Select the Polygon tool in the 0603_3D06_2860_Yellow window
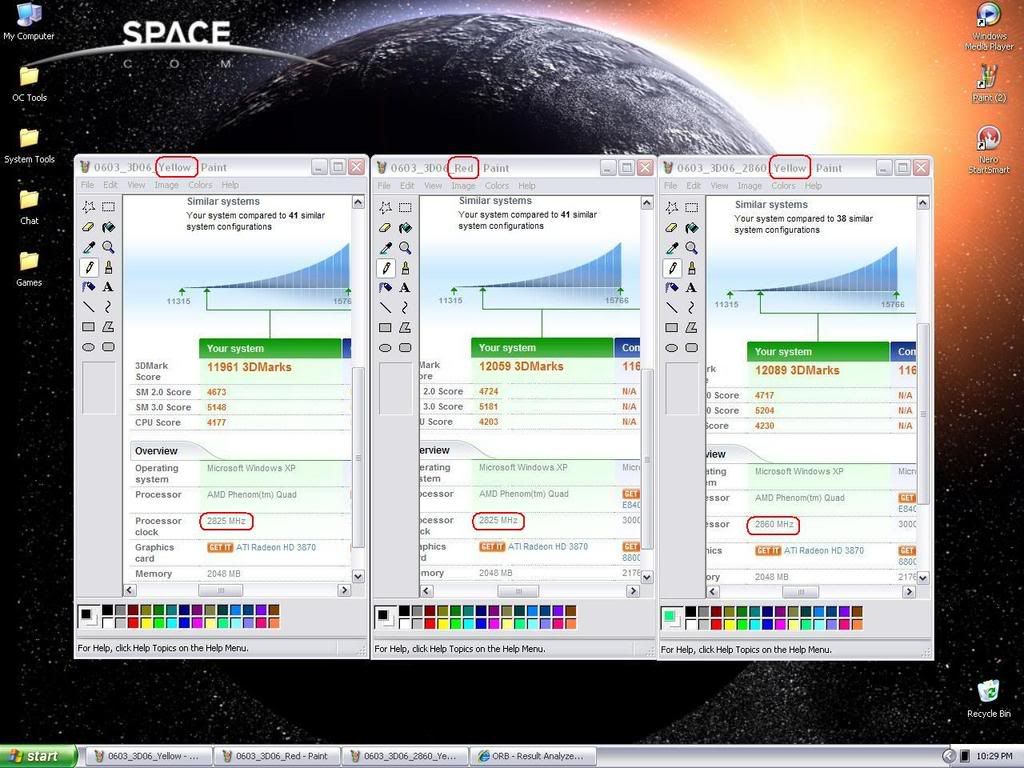Image resolution: width=1024 pixels, height=768 pixels. tap(692, 327)
